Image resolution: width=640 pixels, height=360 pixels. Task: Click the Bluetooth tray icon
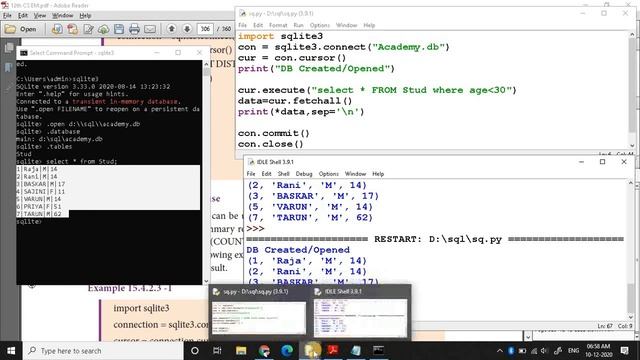coord(511,351)
